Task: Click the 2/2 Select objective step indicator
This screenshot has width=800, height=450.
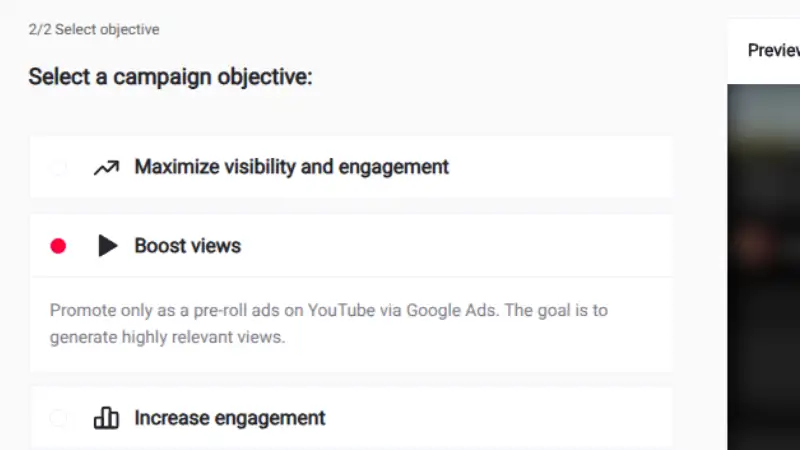Action: point(94,30)
